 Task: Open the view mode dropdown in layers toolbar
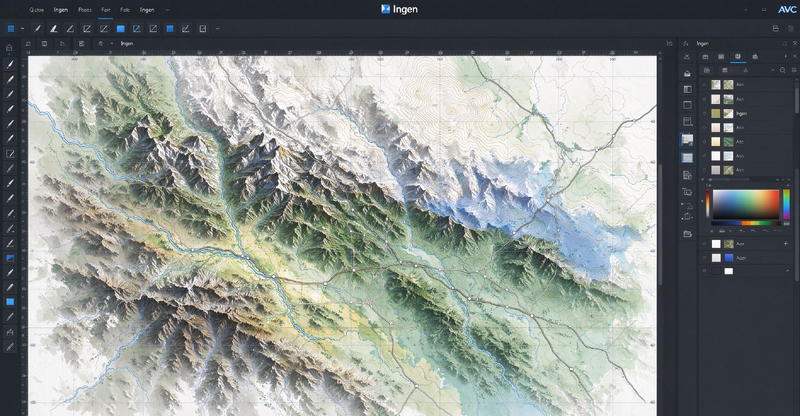[727, 70]
